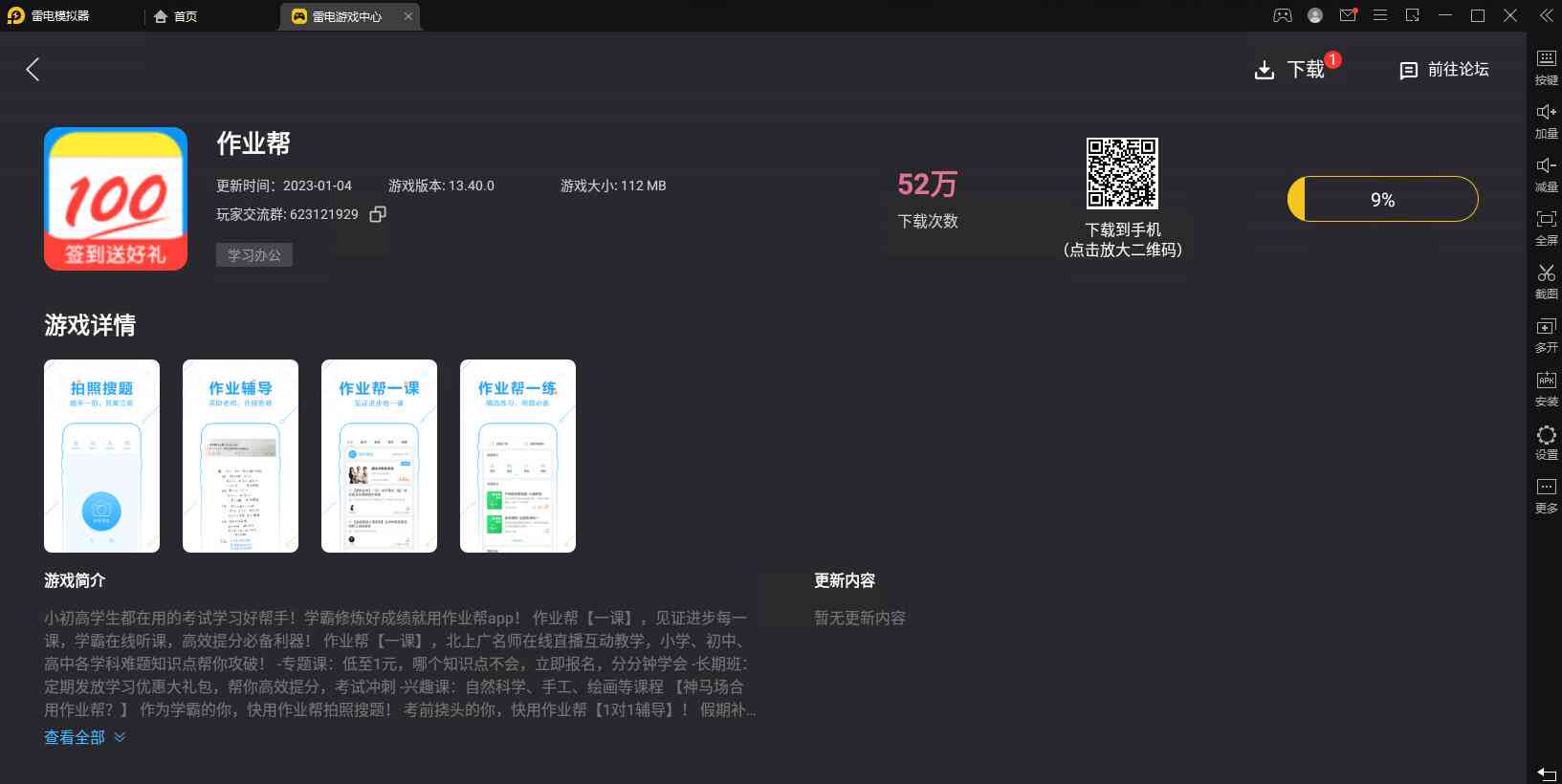The image size is (1562, 784).
Task: Copy the player group number 623121929
Action: (378, 214)
